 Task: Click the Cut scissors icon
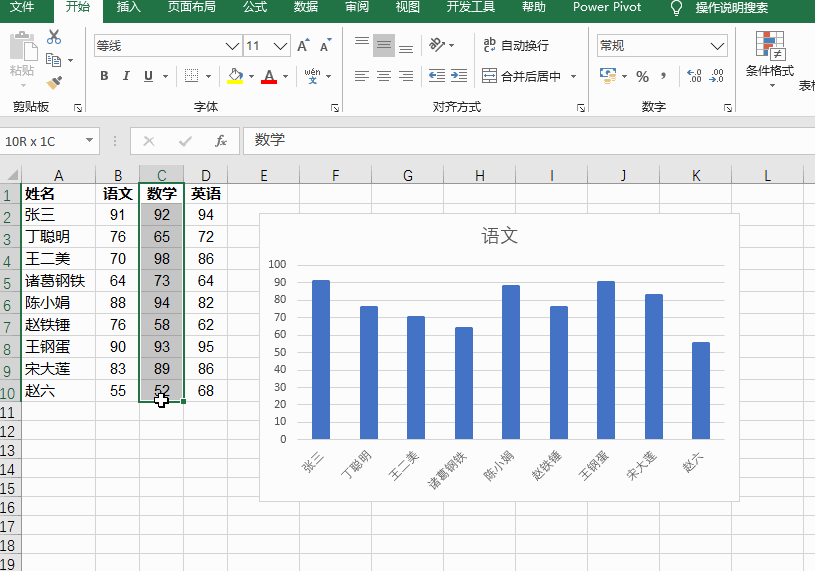pos(54,37)
